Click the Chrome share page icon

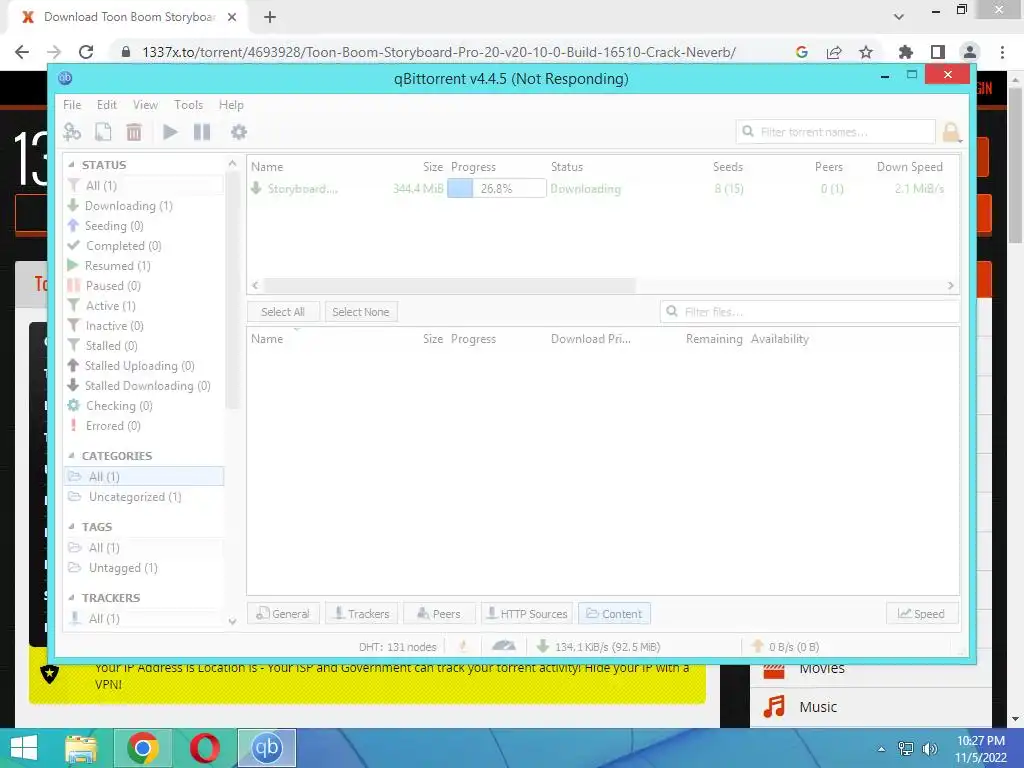pos(834,52)
